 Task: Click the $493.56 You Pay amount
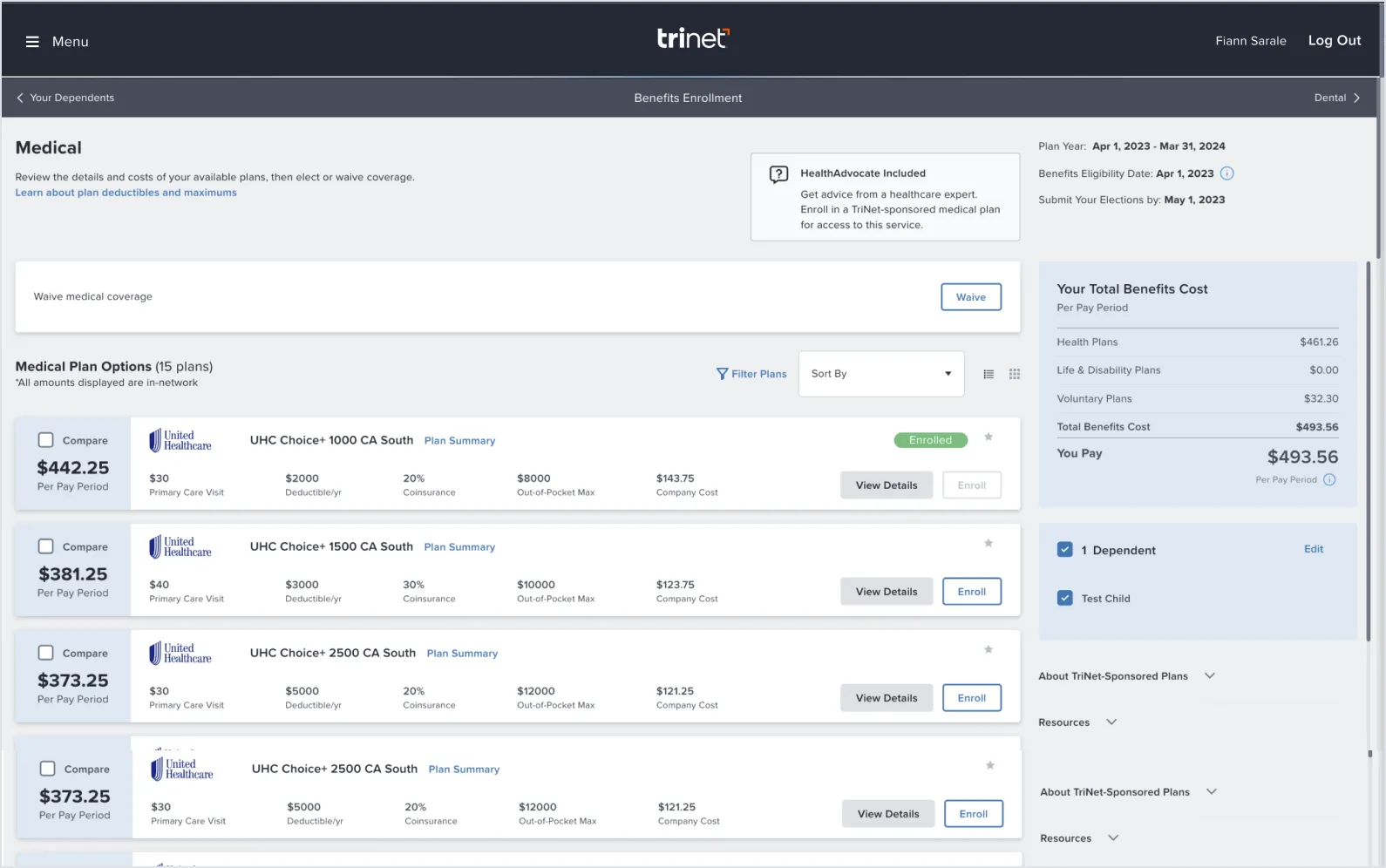(1302, 457)
